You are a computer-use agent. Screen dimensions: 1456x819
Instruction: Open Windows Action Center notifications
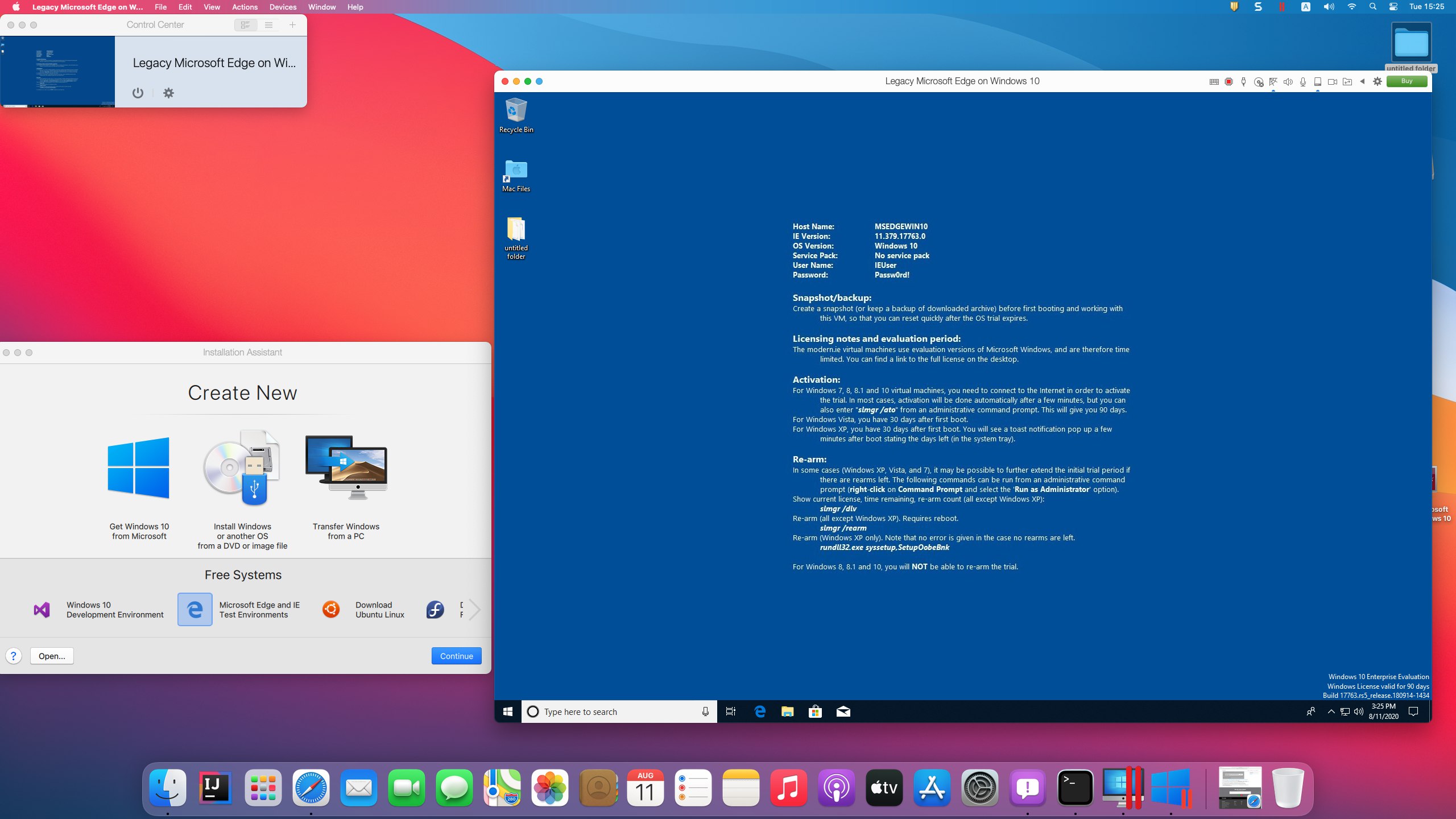(x=1413, y=712)
